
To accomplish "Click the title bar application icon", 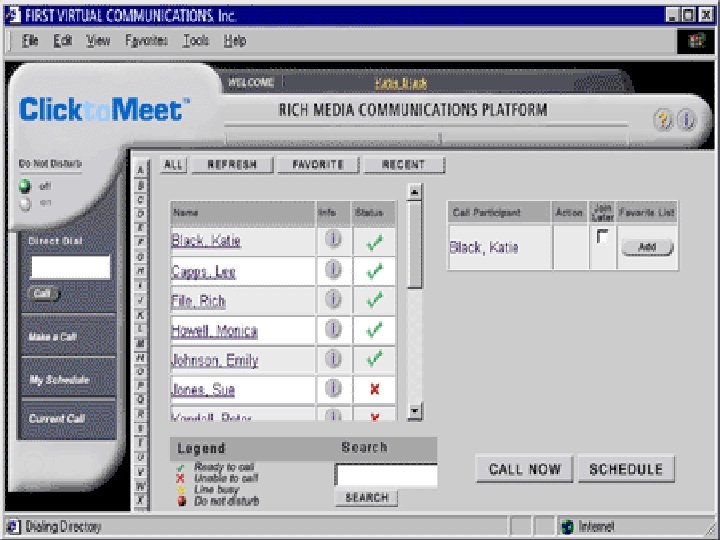I will (13, 15).
